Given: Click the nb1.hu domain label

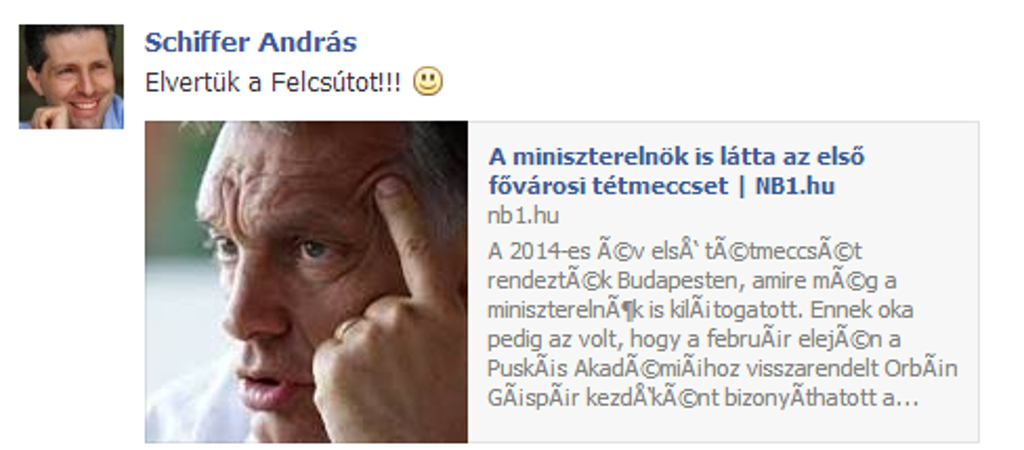Looking at the screenshot, I should click(x=523, y=216).
